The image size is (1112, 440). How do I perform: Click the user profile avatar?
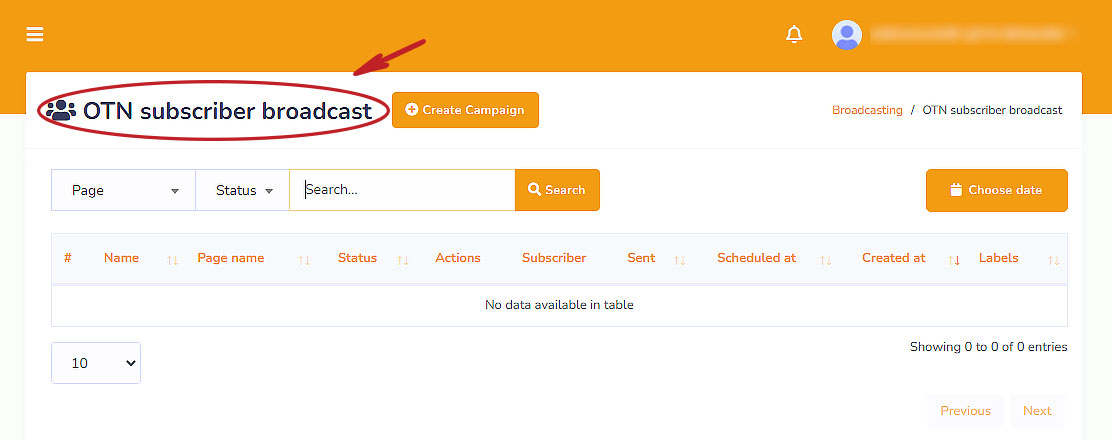[846, 35]
